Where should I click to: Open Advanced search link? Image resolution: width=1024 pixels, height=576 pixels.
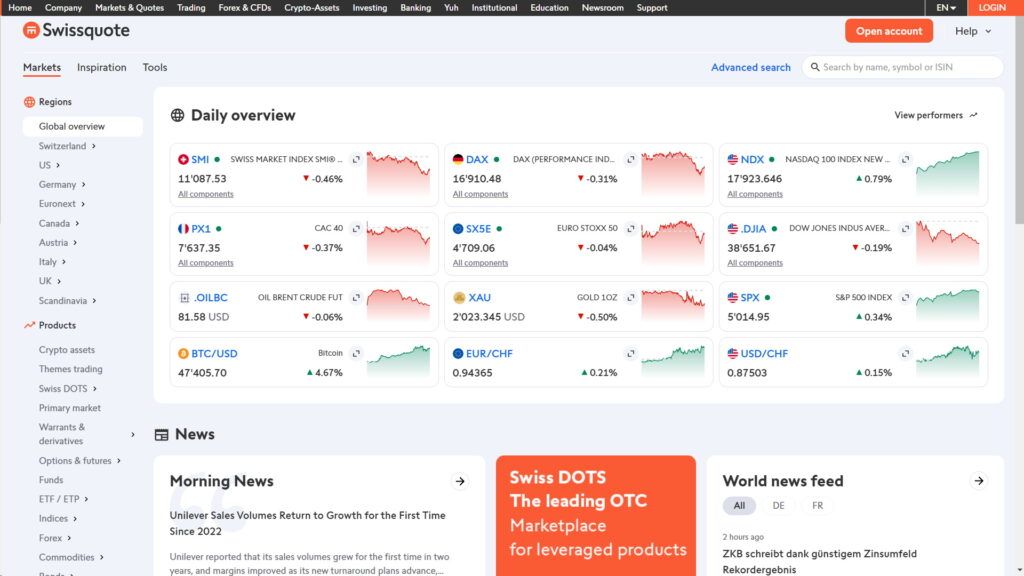(750, 67)
